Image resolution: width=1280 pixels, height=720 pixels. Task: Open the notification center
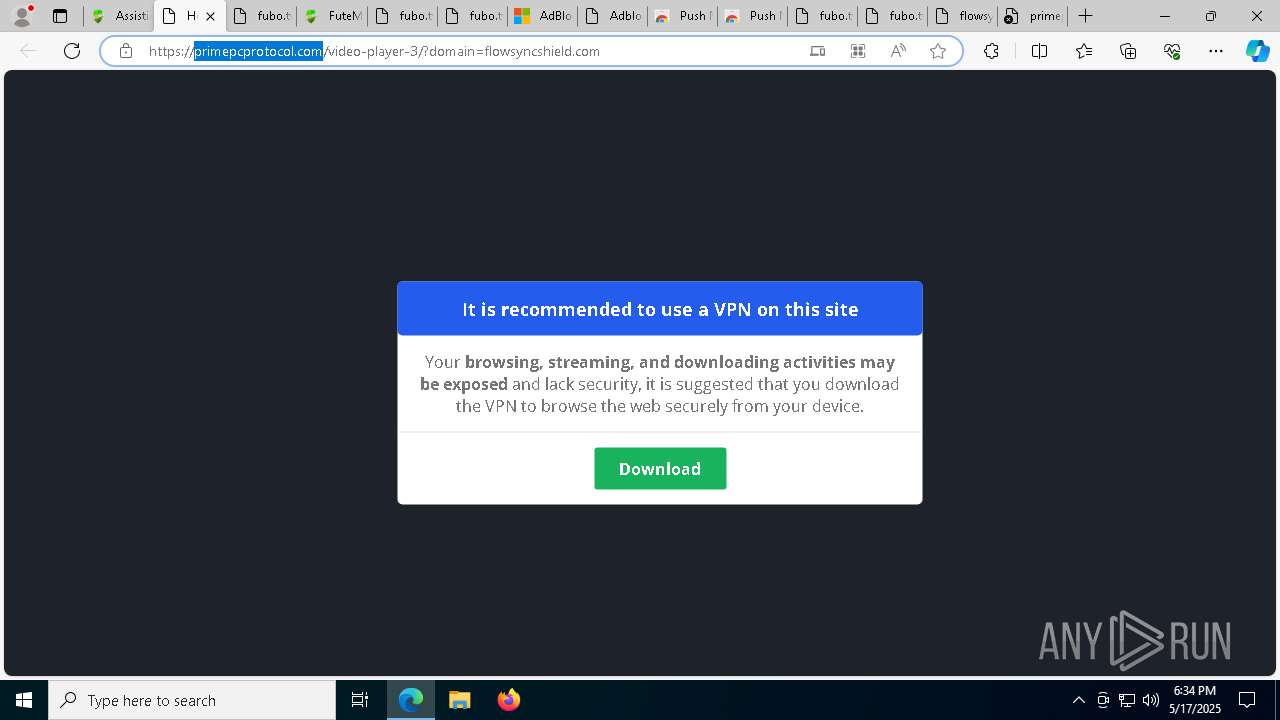(x=1247, y=700)
